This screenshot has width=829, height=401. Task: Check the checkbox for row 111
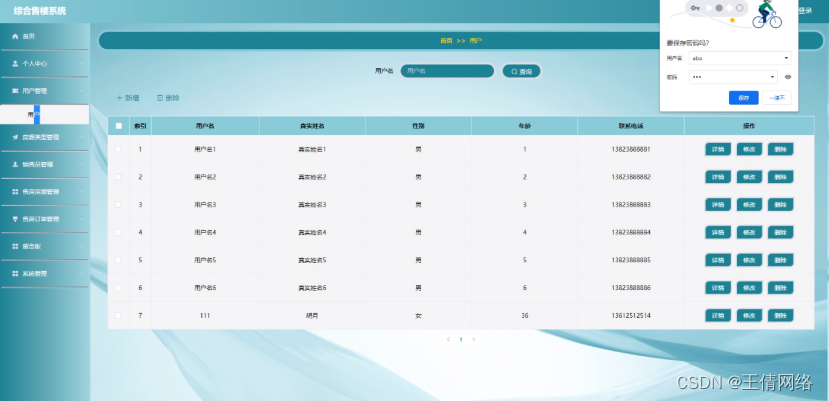pyautogui.click(x=118, y=316)
